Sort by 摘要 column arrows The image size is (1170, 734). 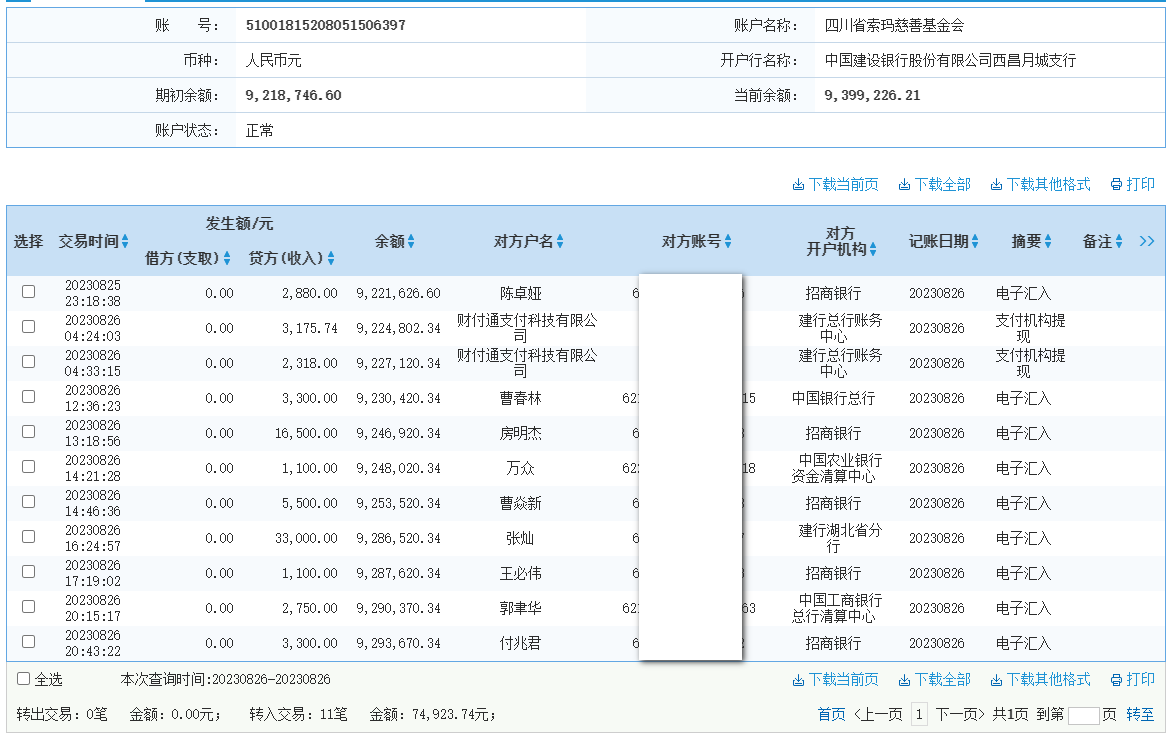pos(1048,242)
